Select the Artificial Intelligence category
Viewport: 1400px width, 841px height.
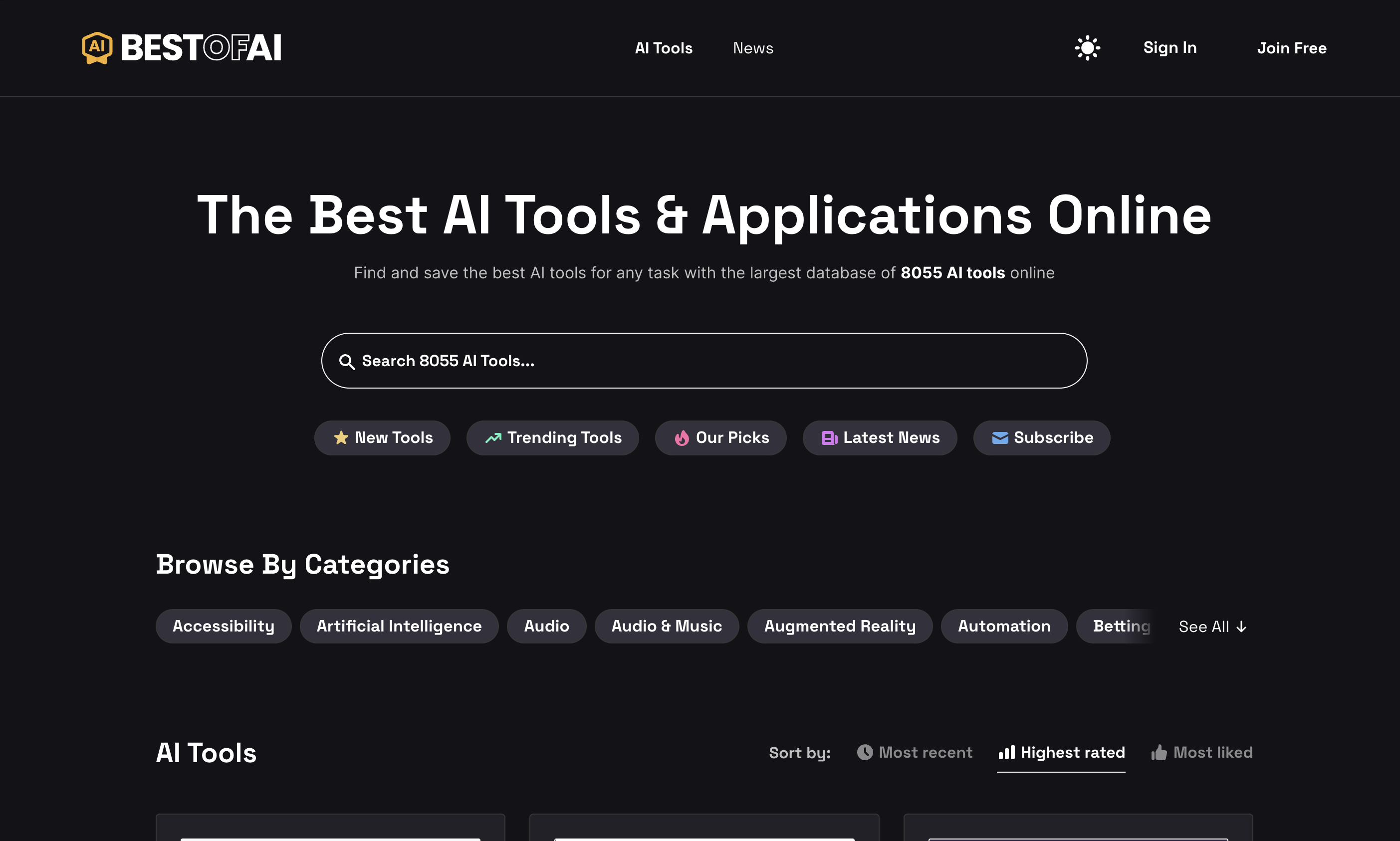(399, 626)
